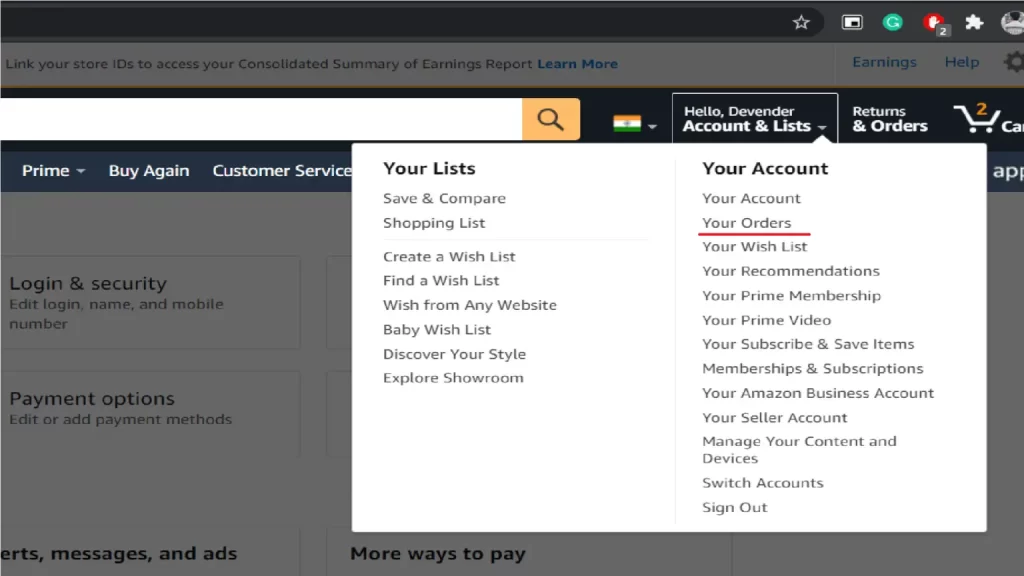
Task: Open the browser profile avatar
Action: (x=1012, y=23)
